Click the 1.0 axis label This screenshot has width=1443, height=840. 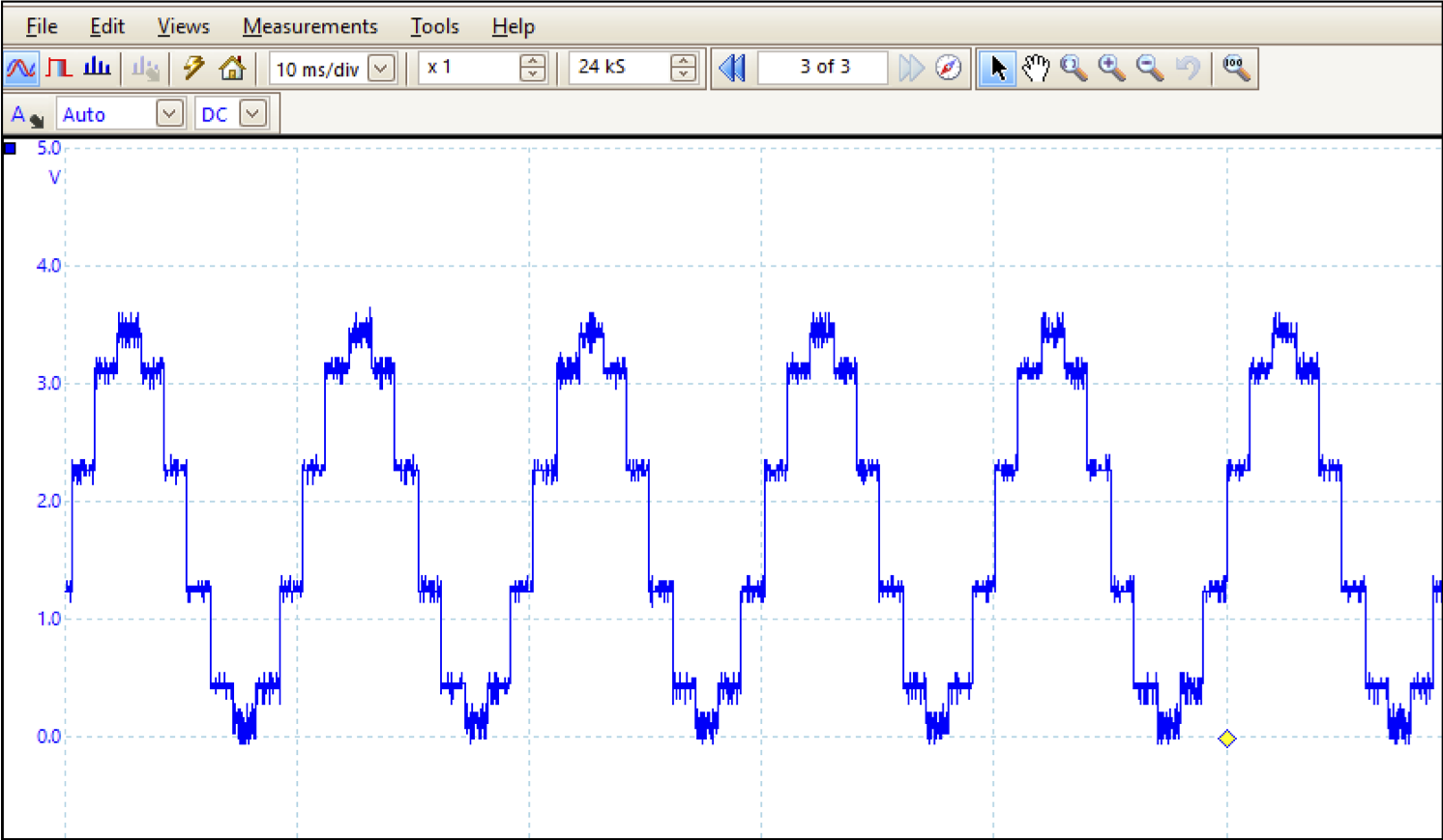pos(48,620)
